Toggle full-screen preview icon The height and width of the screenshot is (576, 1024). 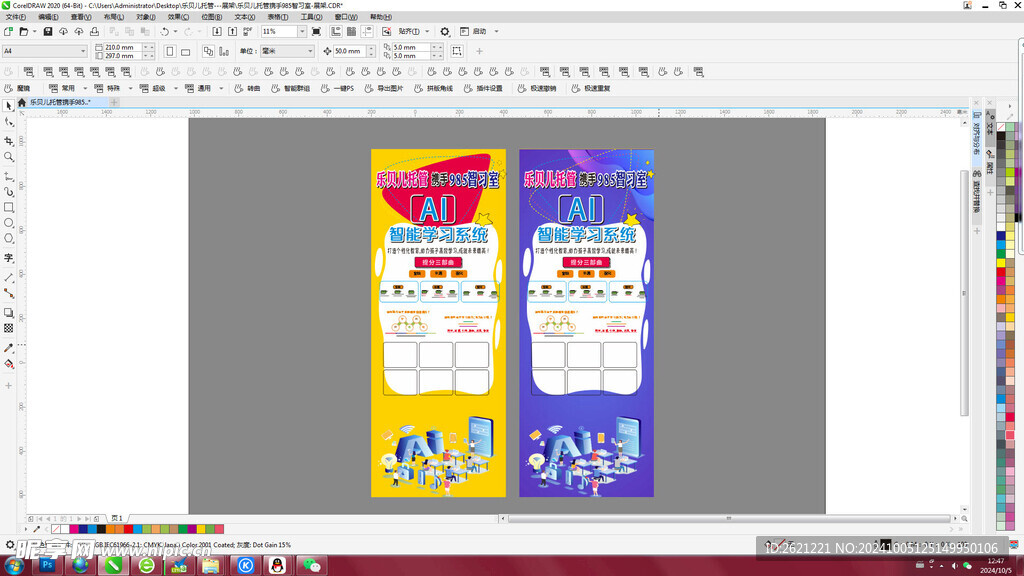click(x=317, y=31)
